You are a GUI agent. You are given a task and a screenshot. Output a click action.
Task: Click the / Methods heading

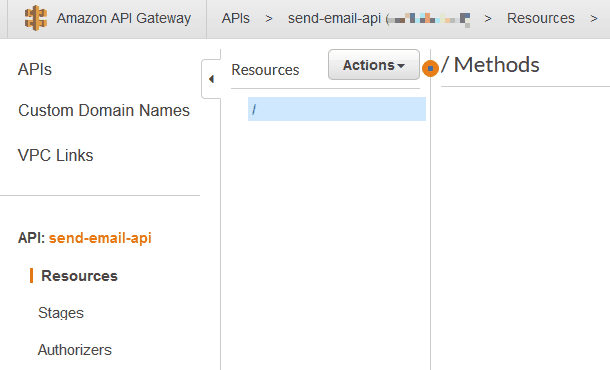point(490,65)
